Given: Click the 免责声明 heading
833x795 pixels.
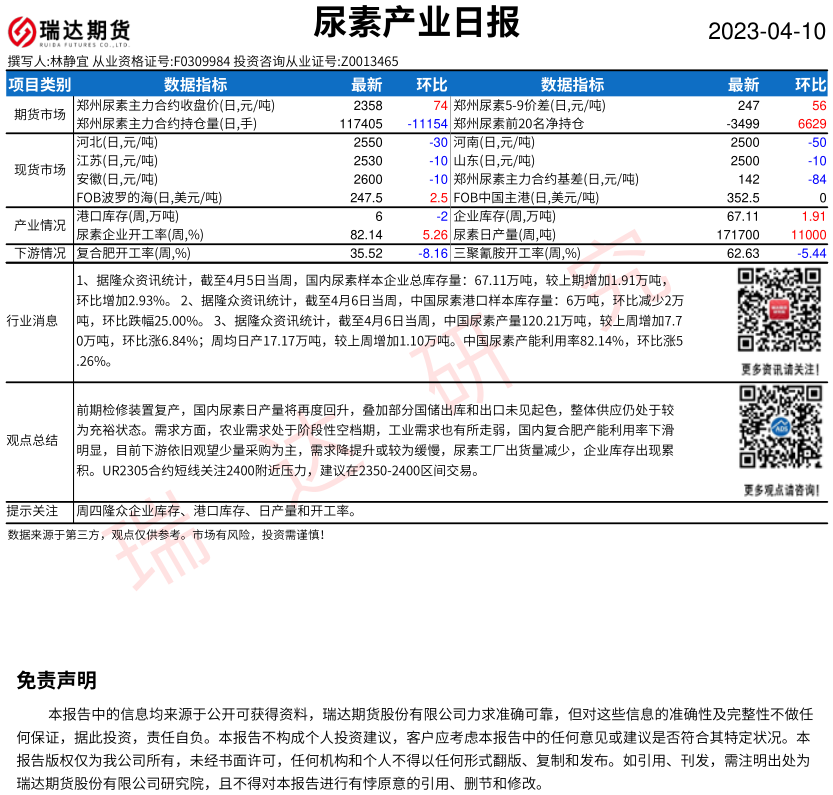Looking at the screenshot, I should (x=57, y=681).
